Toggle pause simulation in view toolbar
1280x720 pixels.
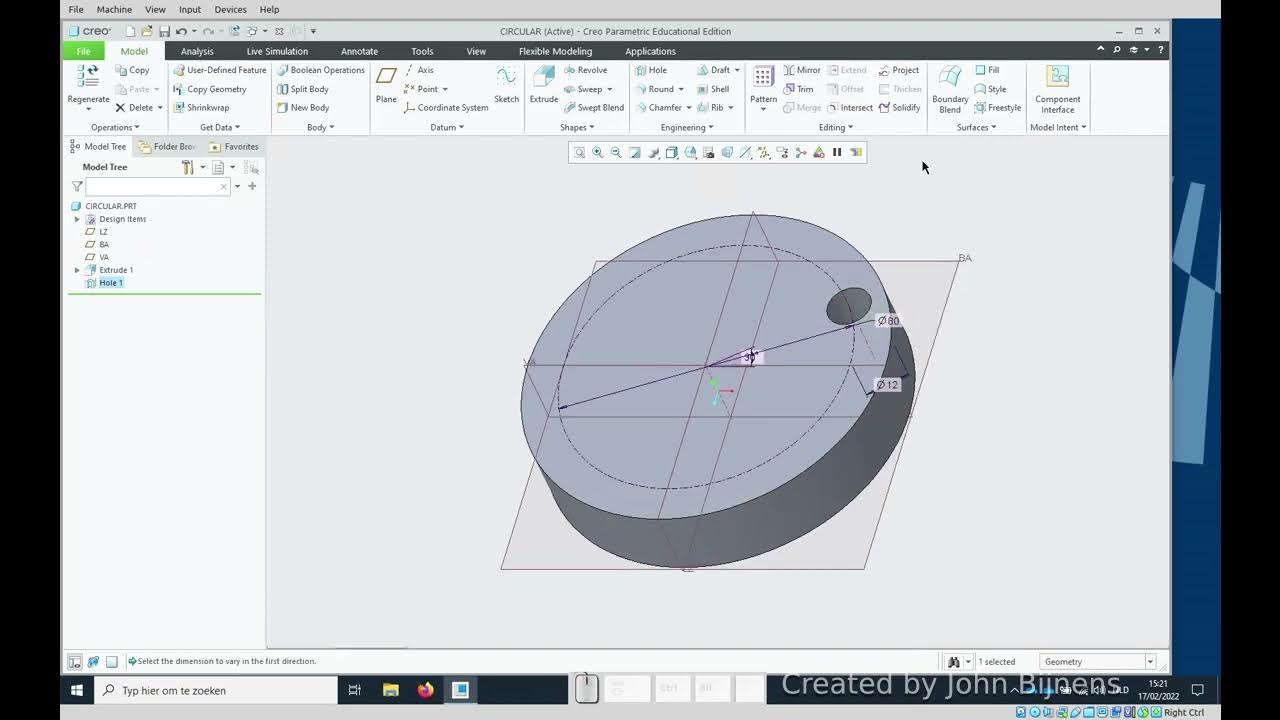[837, 153]
